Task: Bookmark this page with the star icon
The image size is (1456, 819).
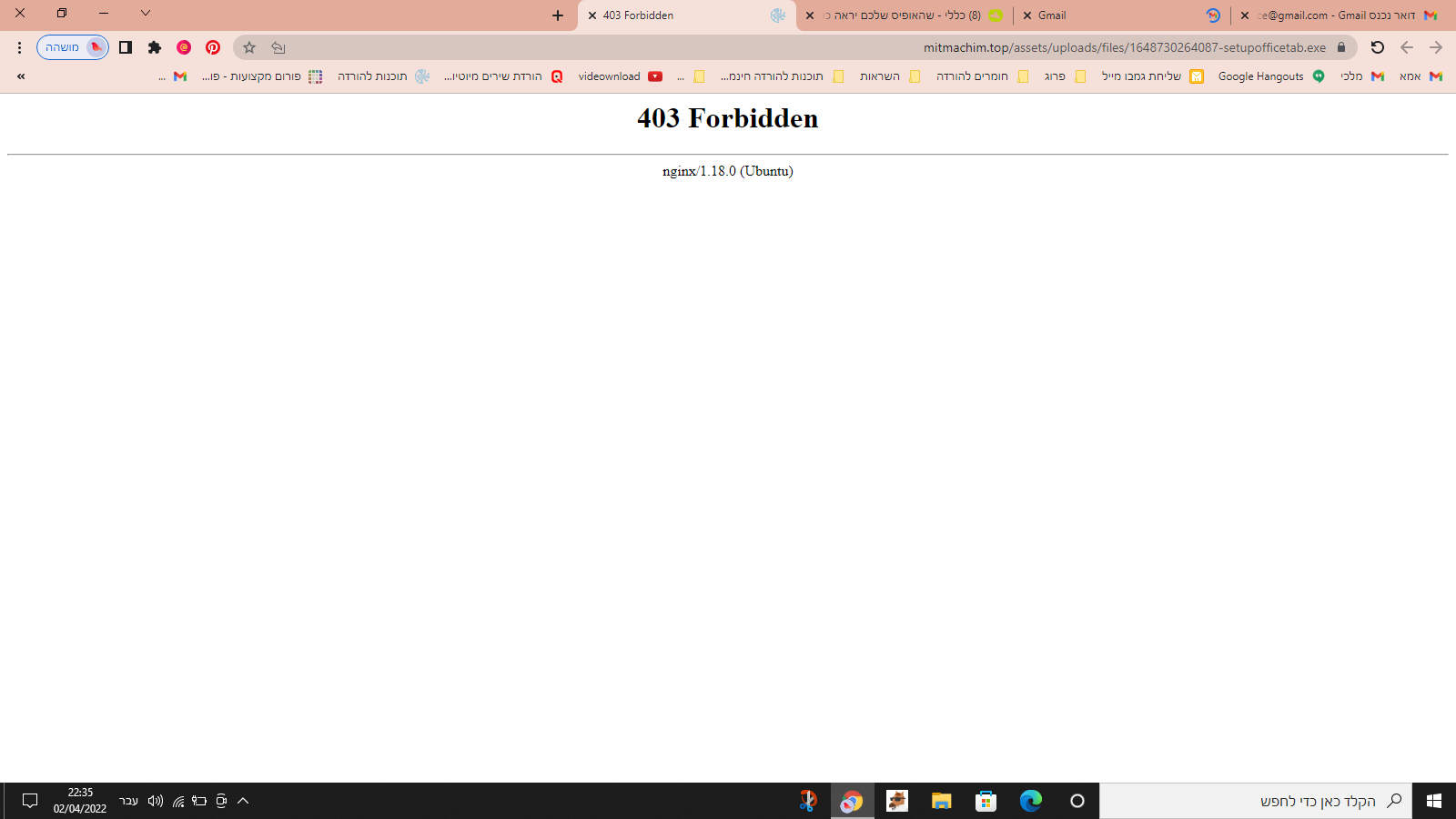Action: click(x=249, y=47)
